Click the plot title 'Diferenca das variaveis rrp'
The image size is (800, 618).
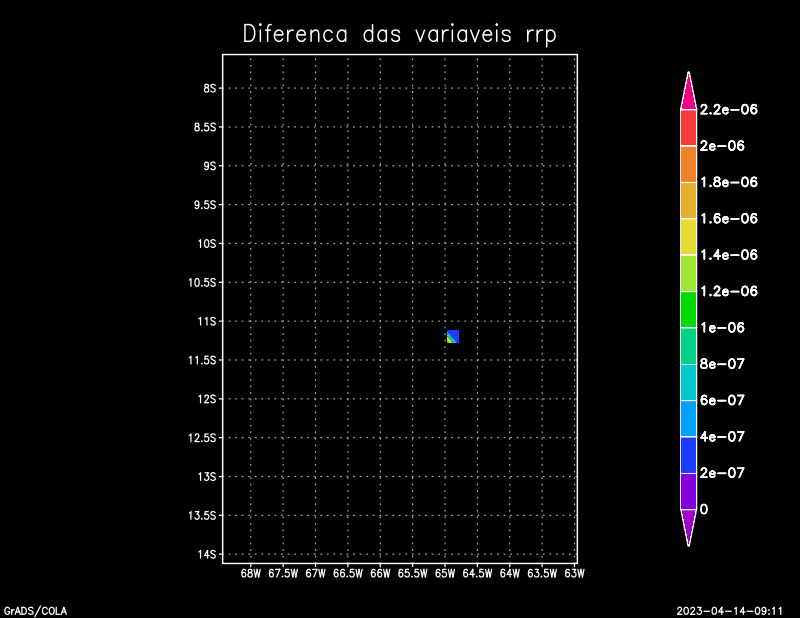coord(399,34)
